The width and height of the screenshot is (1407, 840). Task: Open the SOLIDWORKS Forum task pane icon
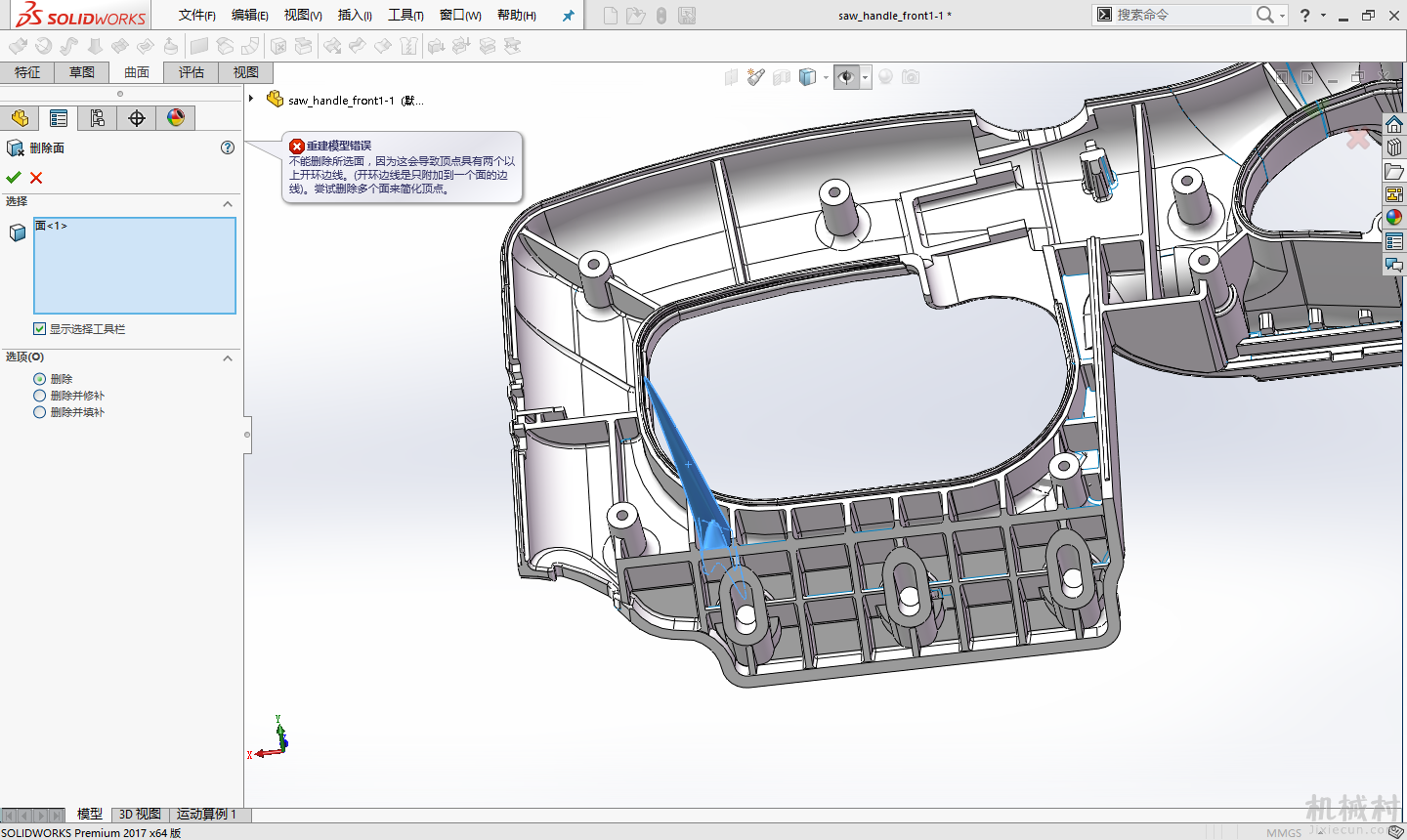tap(1394, 265)
